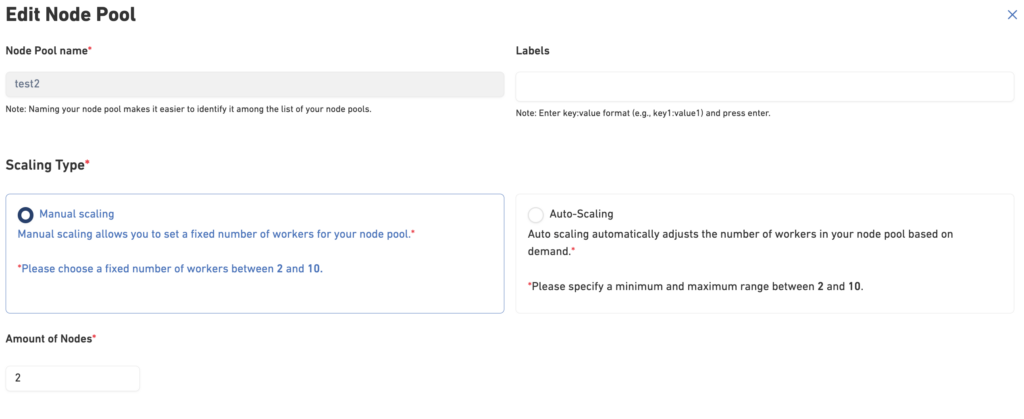Click the fixed number of workers hint
The height and width of the screenshot is (419, 1024).
pyautogui.click(x=170, y=269)
